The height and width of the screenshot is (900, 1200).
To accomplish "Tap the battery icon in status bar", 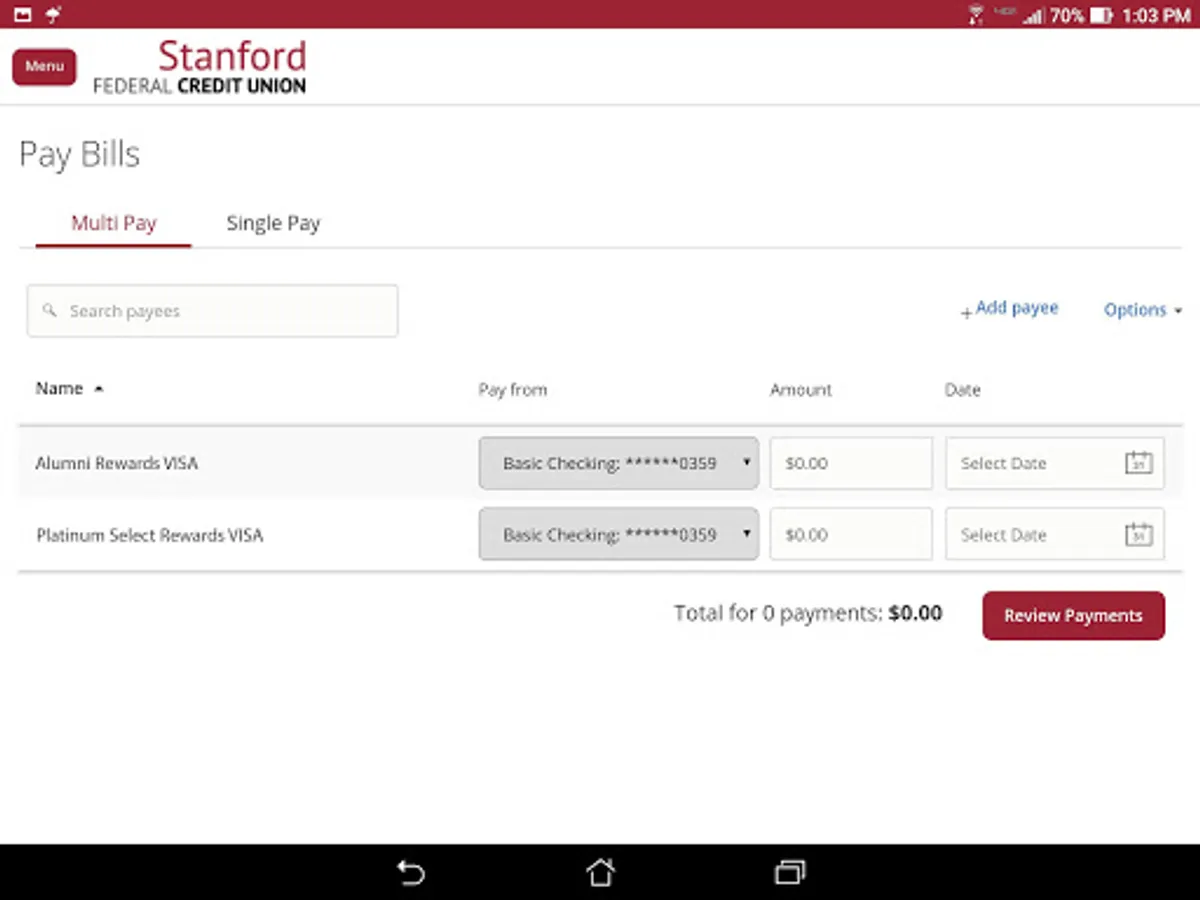I will pos(1102,15).
